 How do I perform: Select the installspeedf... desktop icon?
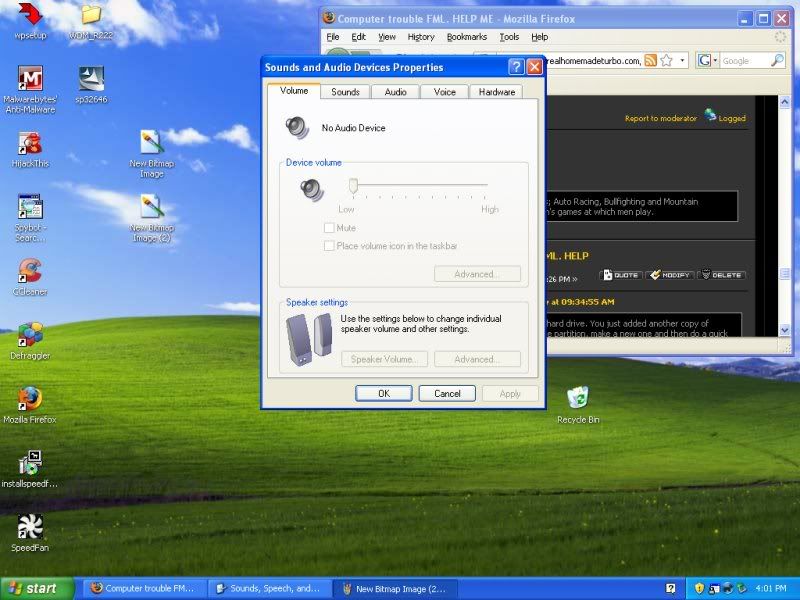tap(30, 470)
